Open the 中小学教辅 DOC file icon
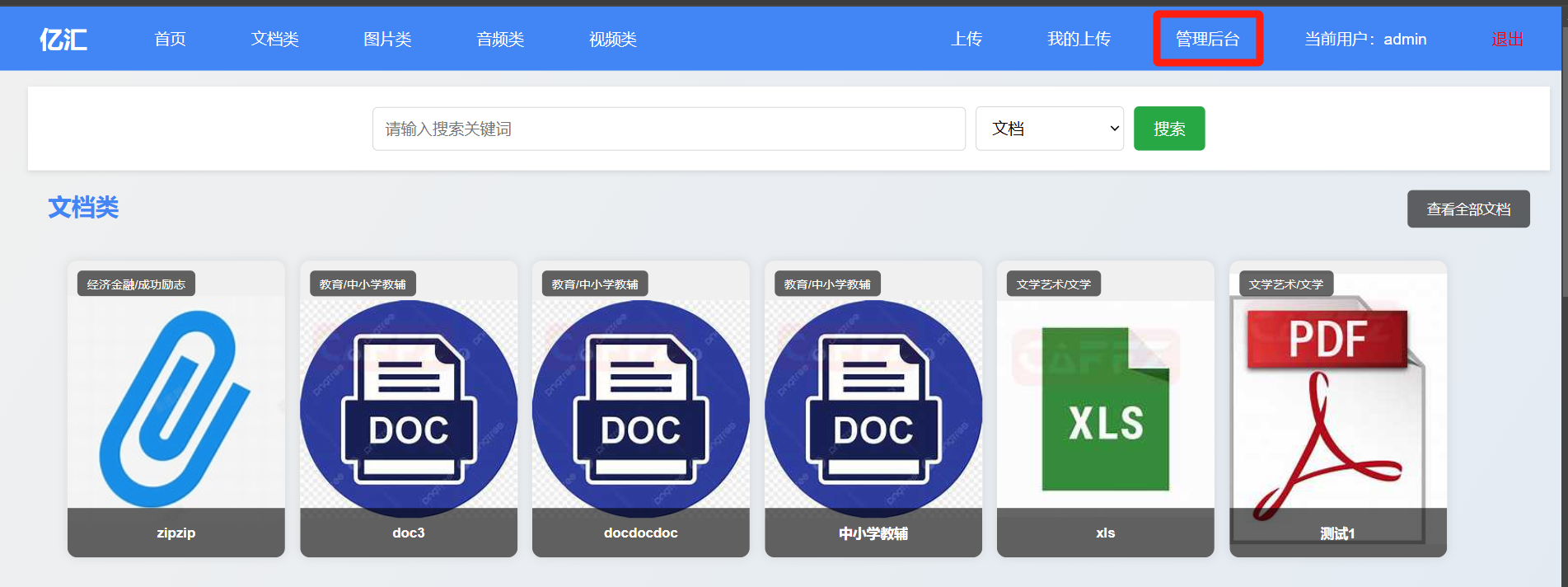 pos(873,408)
